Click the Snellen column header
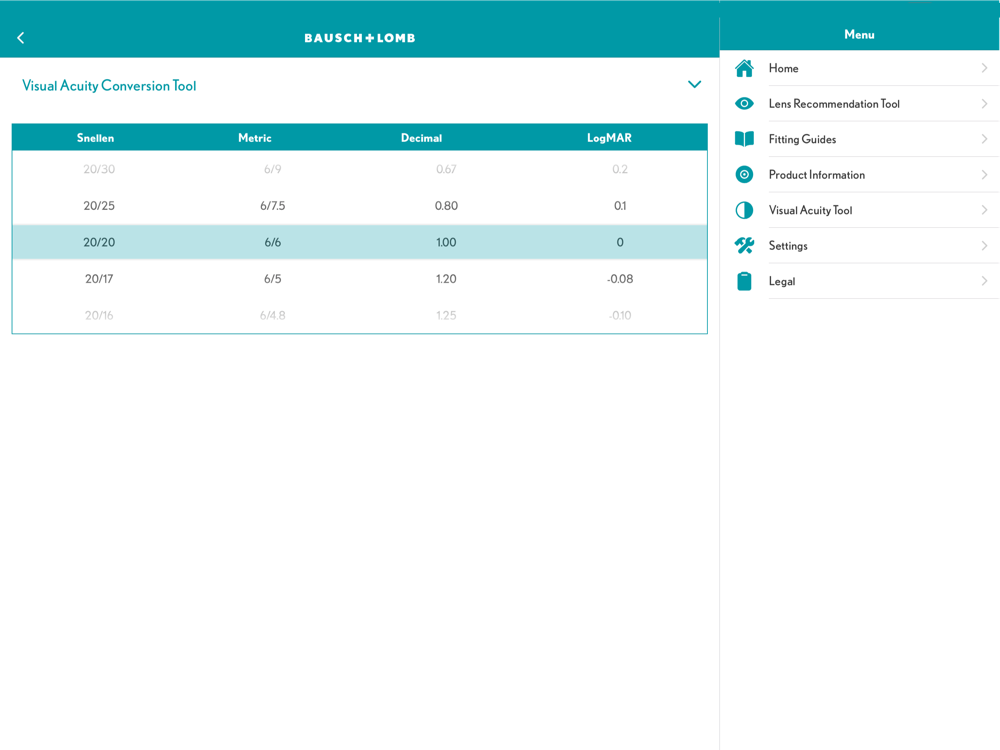Image resolution: width=1000 pixels, height=750 pixels. tap(96, 138)
